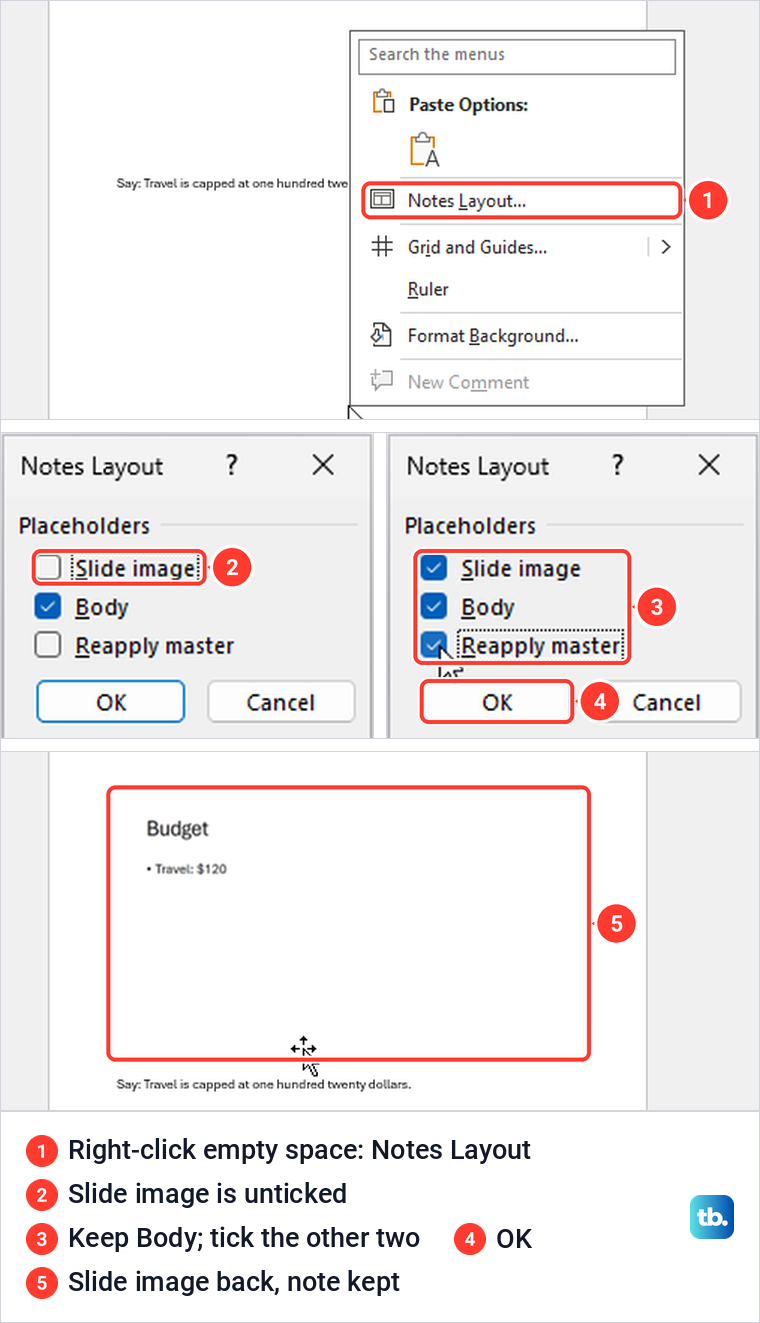This screenshot has height=1323, width=760.
Task: Click OK in the left Notes Layout dialog
Action: pyautogui.click(x=111, y=702)
